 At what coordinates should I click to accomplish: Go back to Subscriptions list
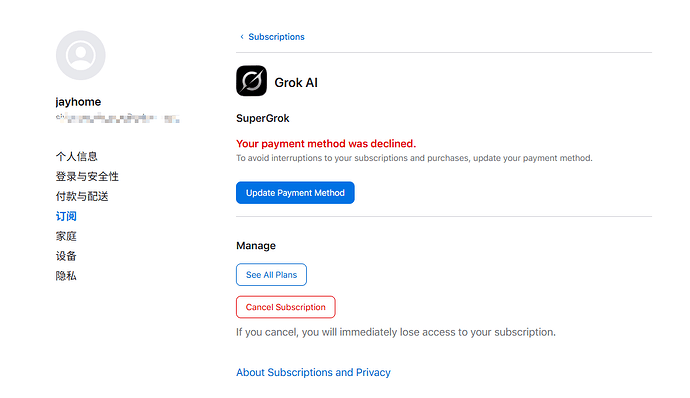click(276, 37)
